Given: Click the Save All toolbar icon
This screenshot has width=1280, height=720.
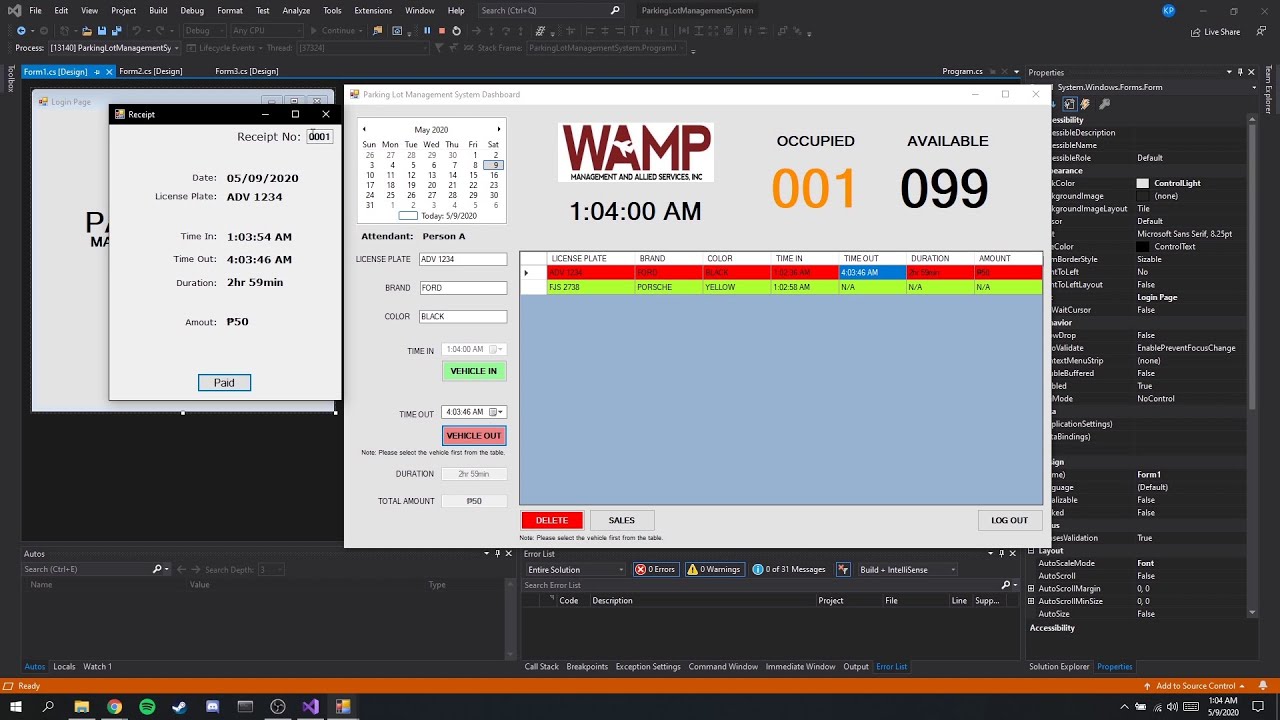Looking at the screenshot, I should (117, 31).
